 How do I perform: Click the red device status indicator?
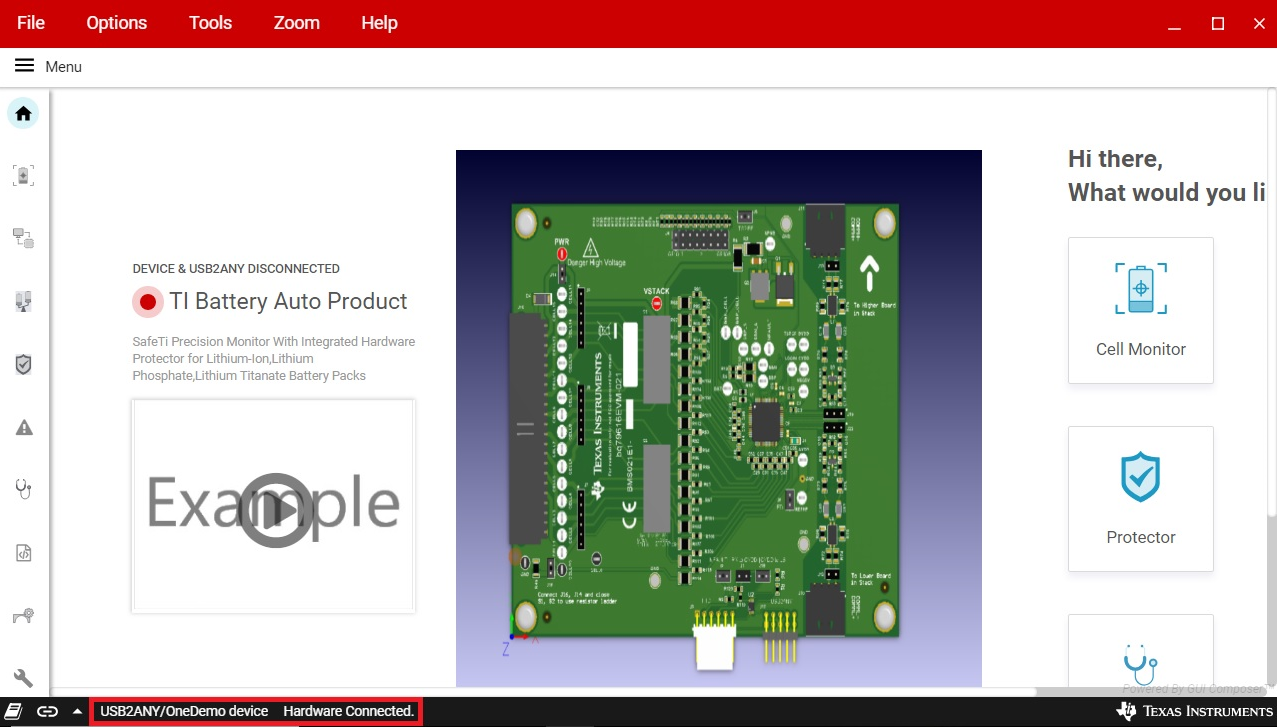click(148, 301)
